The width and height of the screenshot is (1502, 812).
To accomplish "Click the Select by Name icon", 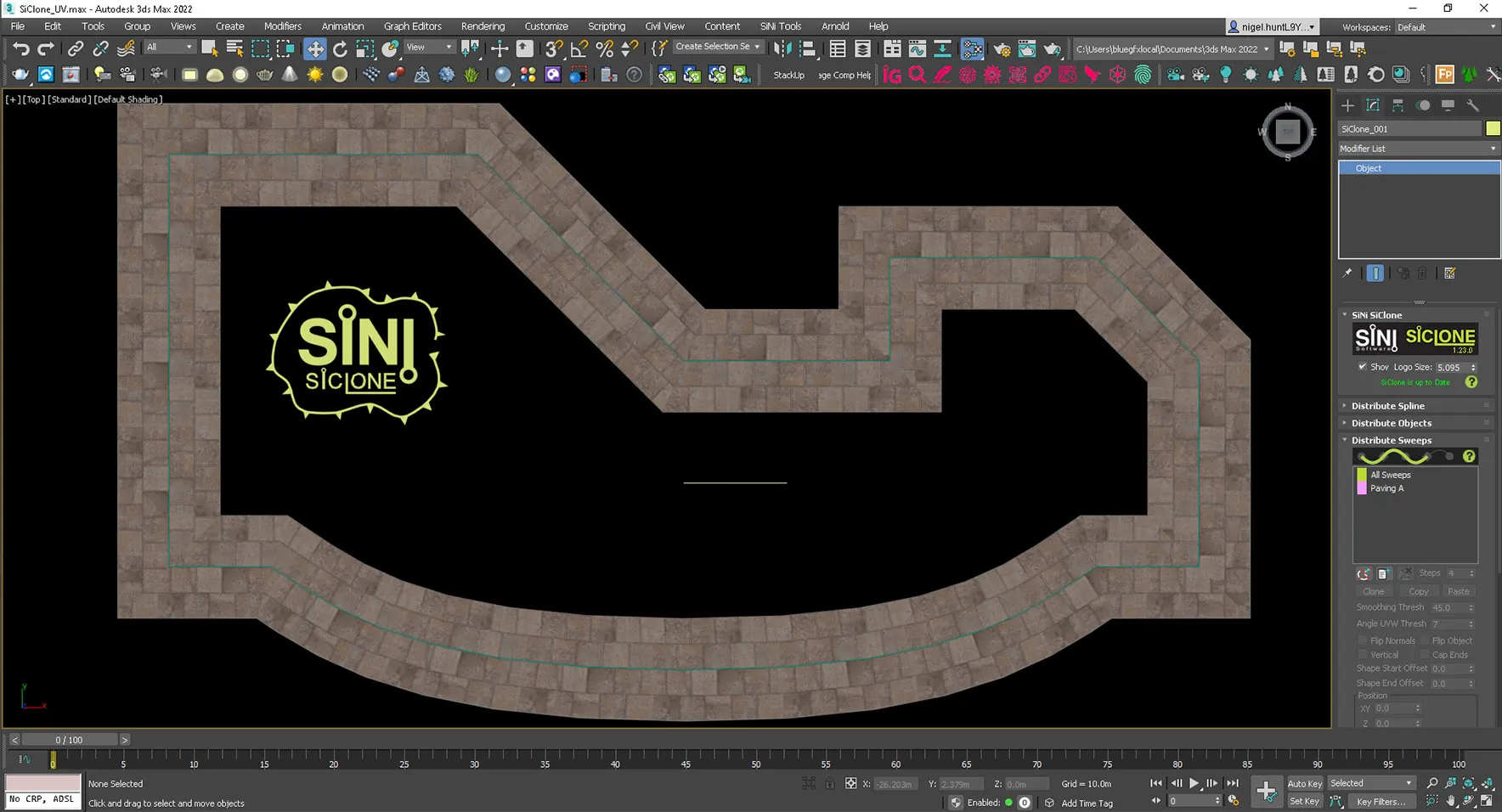I will (235, 48).
